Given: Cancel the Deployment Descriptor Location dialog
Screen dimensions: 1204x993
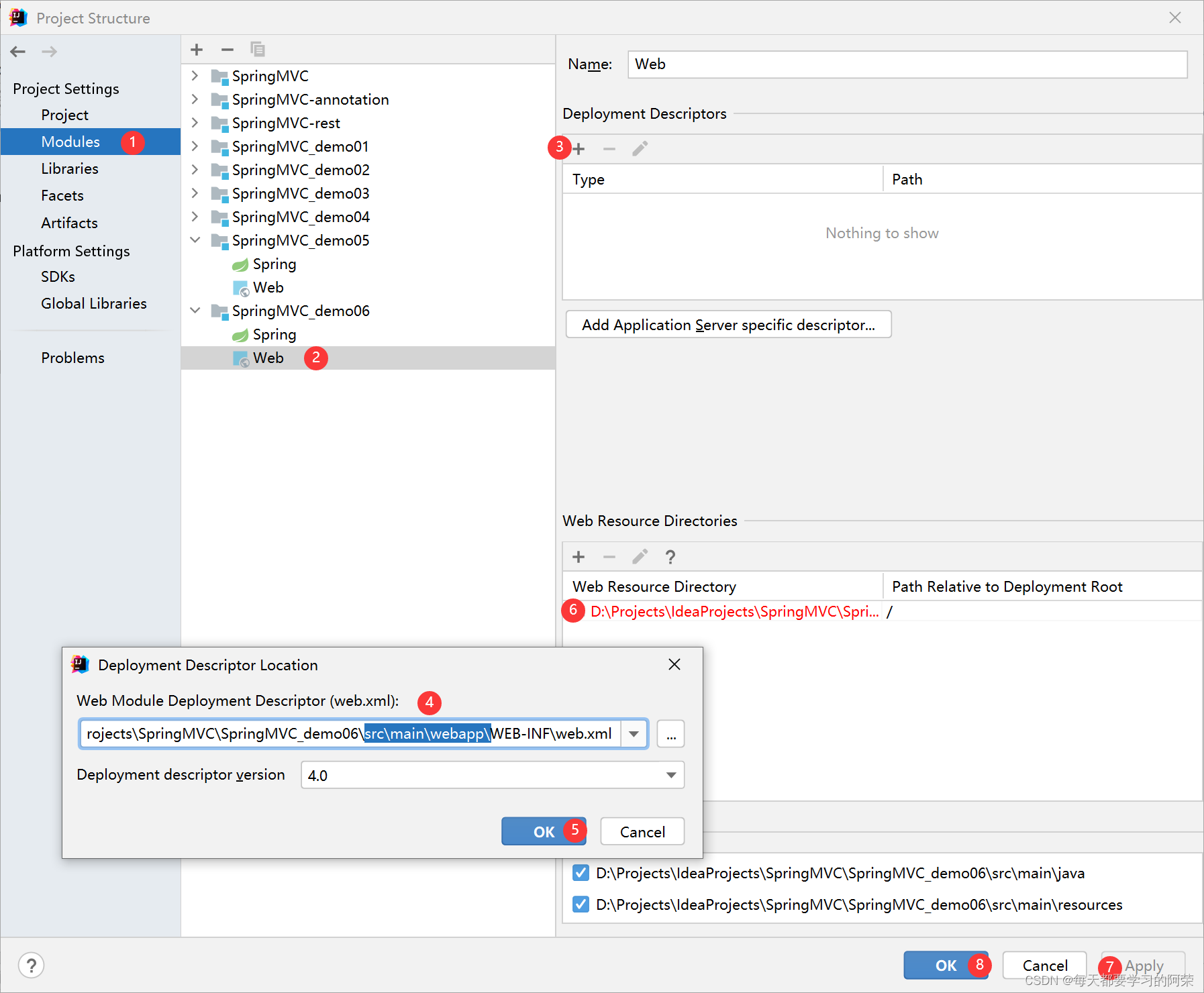Looking at the screenshot, I should pos(642,832).
